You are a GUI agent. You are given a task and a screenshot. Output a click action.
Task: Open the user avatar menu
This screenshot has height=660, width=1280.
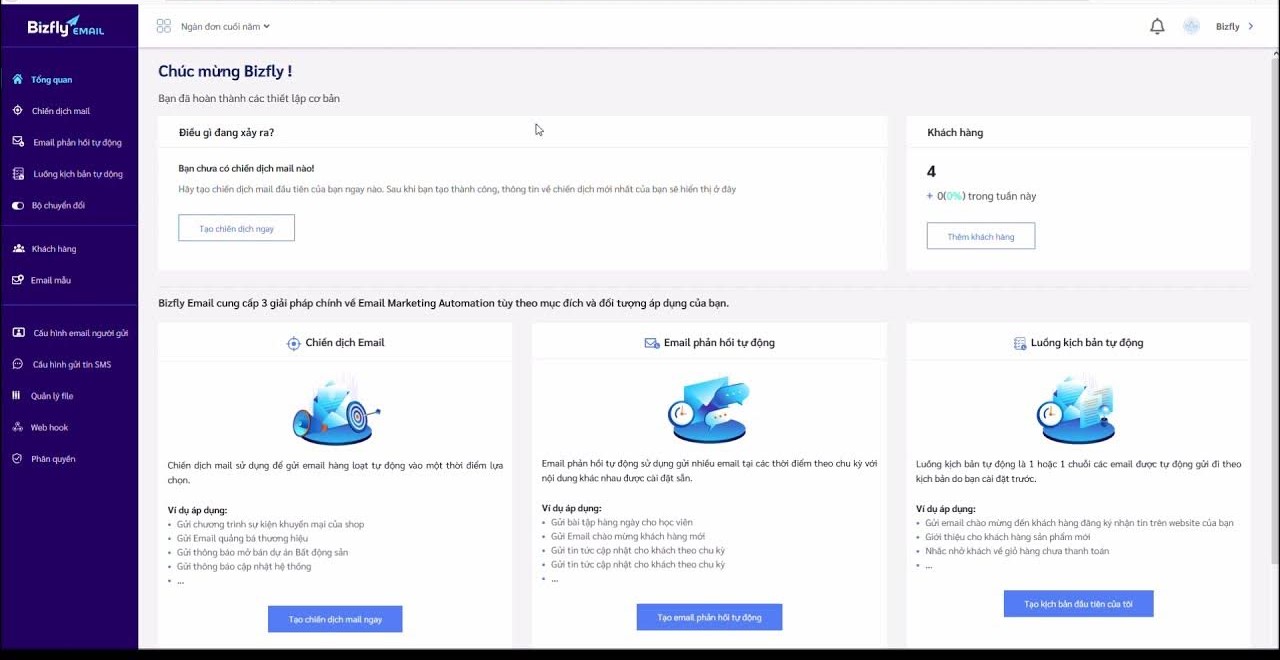coord(1191,25)
